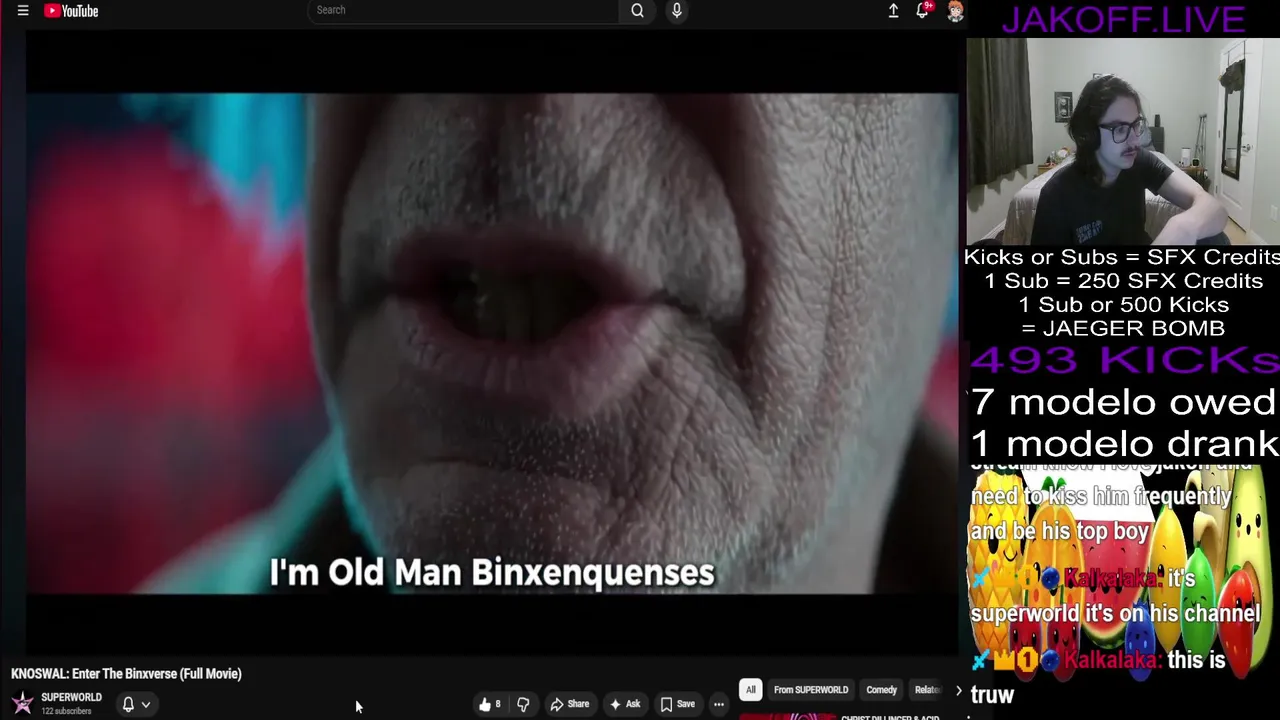
Task: Open the SUPERWORLD channel name link
Action: (71, 697)
